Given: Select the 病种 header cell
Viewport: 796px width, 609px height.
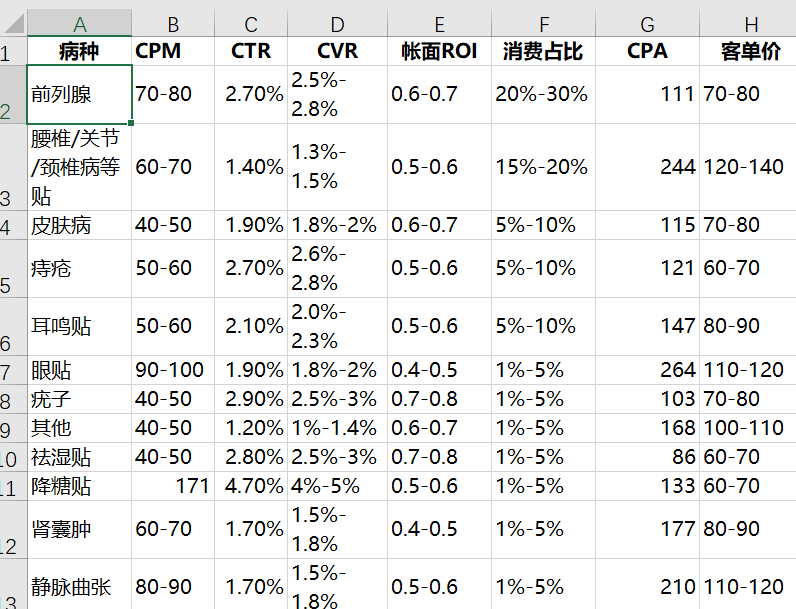Looking at the screenshot, I should click(79, 51).
